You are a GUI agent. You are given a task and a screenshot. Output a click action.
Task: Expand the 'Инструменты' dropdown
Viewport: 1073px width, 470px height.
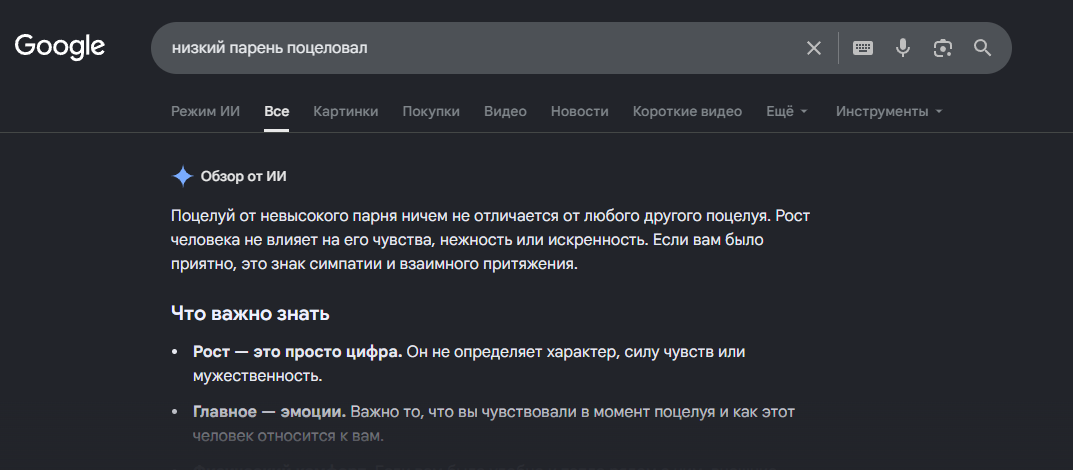[889, 112]
